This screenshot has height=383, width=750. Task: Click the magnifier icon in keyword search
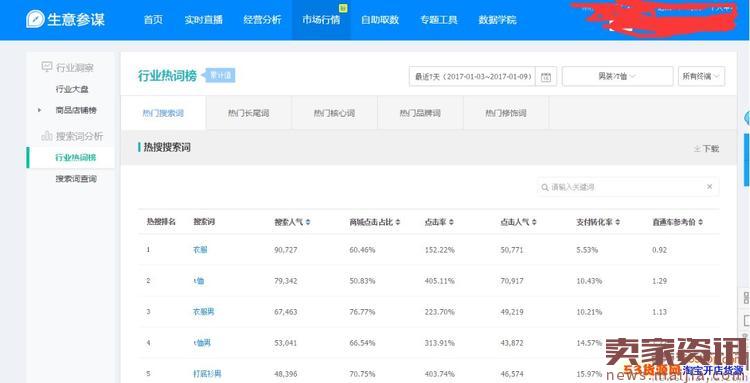click(544, 187)
